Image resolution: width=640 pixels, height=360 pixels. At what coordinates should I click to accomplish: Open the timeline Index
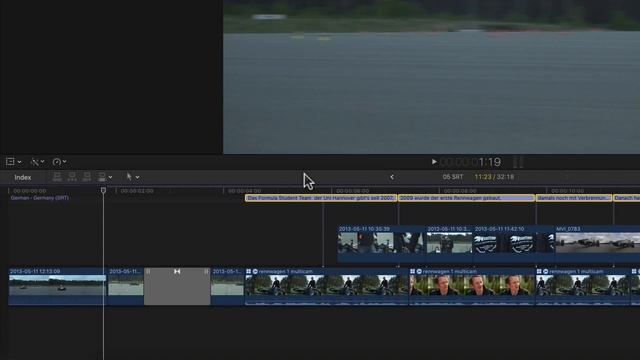tap(23, 177)
